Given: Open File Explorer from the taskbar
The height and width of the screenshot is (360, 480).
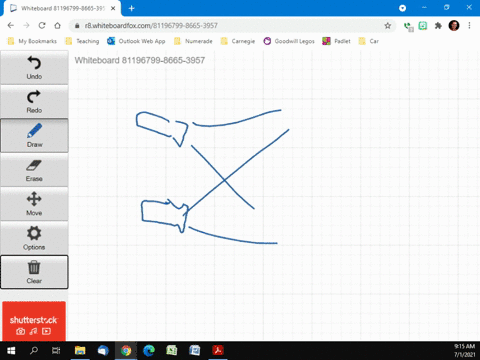Looking at the screenshot, I should (x=80, y=351).
